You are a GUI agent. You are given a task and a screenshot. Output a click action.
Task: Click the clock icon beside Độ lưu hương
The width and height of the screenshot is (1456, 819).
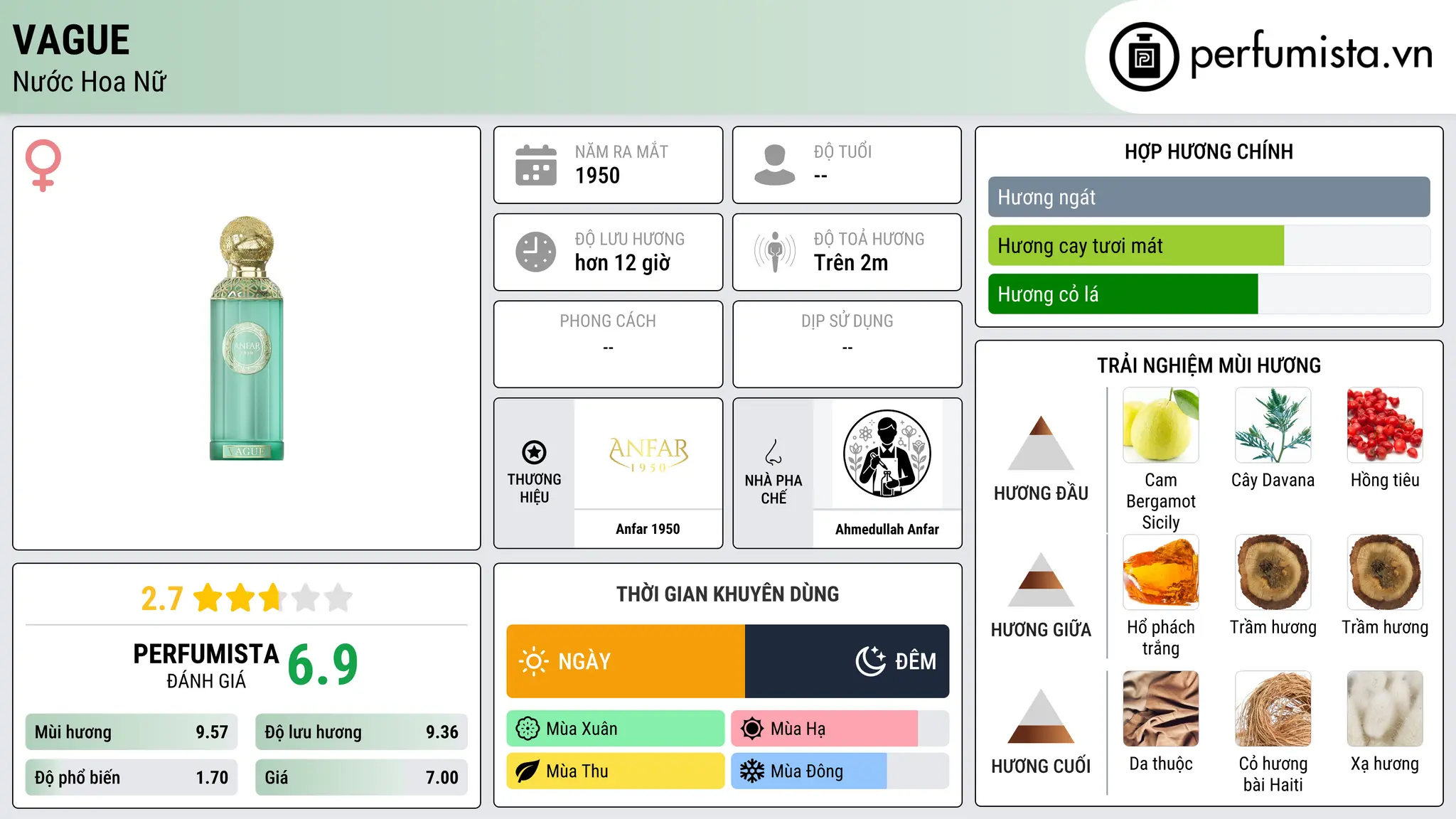pyautogui.click(x=536, y=252)
